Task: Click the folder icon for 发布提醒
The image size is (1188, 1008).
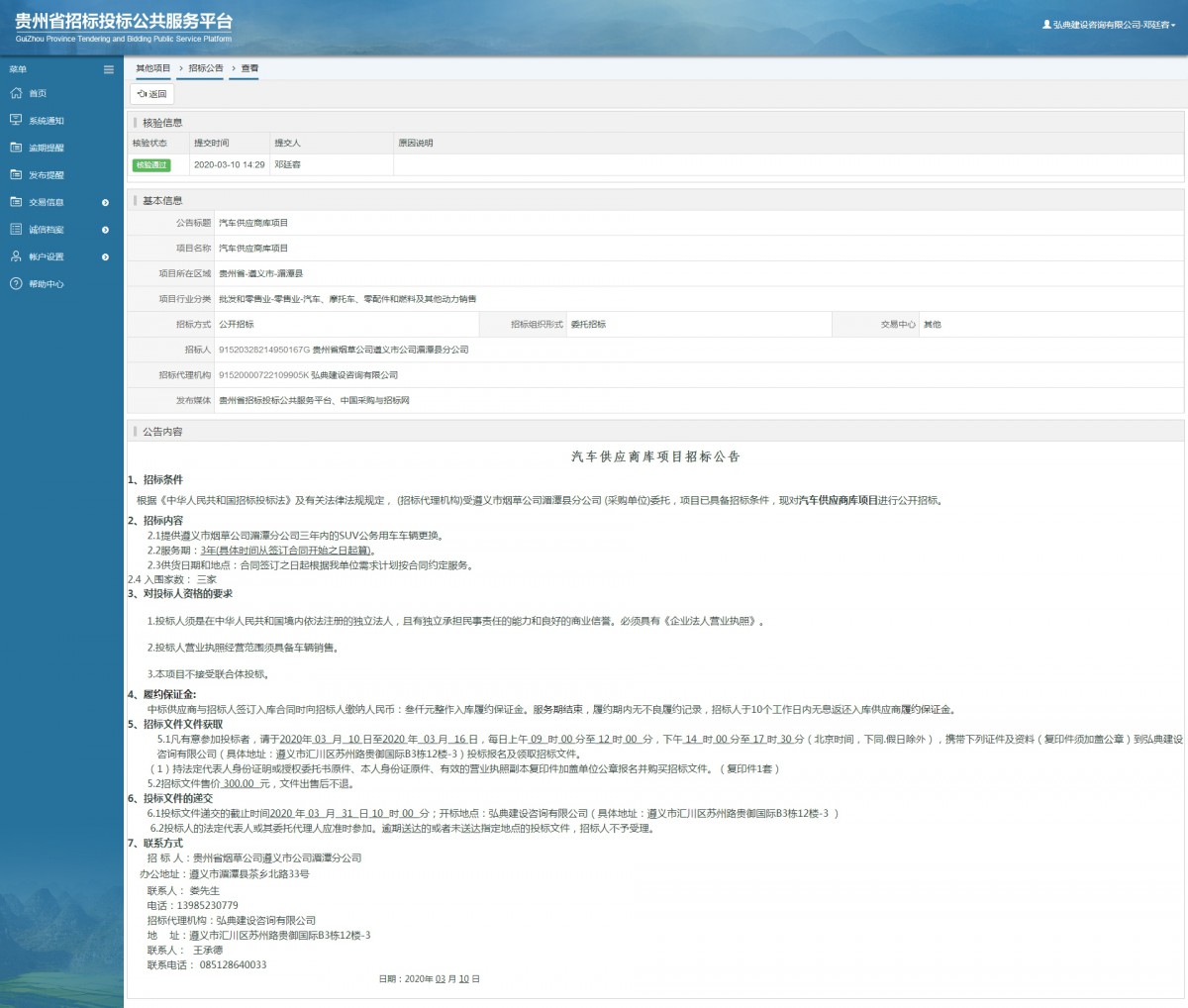Action: (x=16, y=174)
